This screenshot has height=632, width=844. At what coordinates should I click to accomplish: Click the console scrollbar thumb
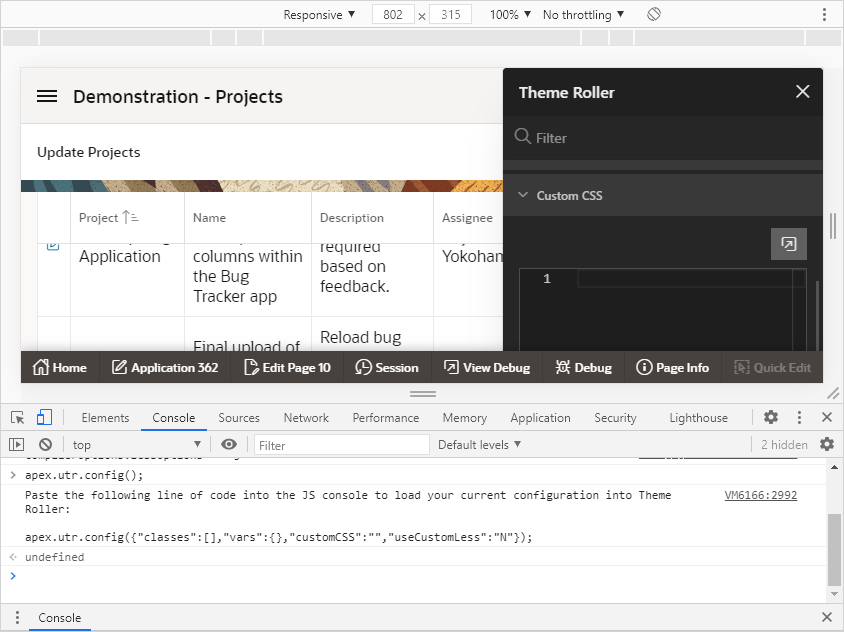pos(834,549)
